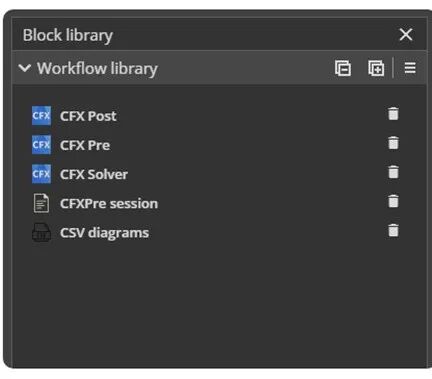
Task: Choose the CFXPre session entry label
Action: click(x=109, y=203)
